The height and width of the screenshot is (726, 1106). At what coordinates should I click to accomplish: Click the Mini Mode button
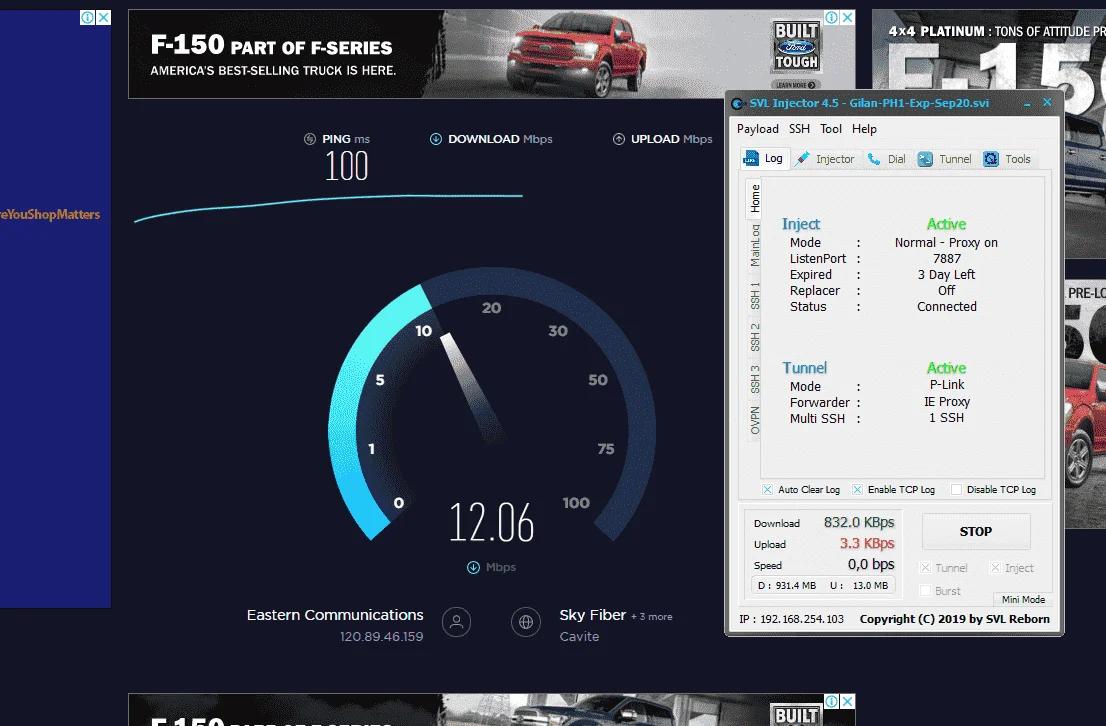[1023, 600]
